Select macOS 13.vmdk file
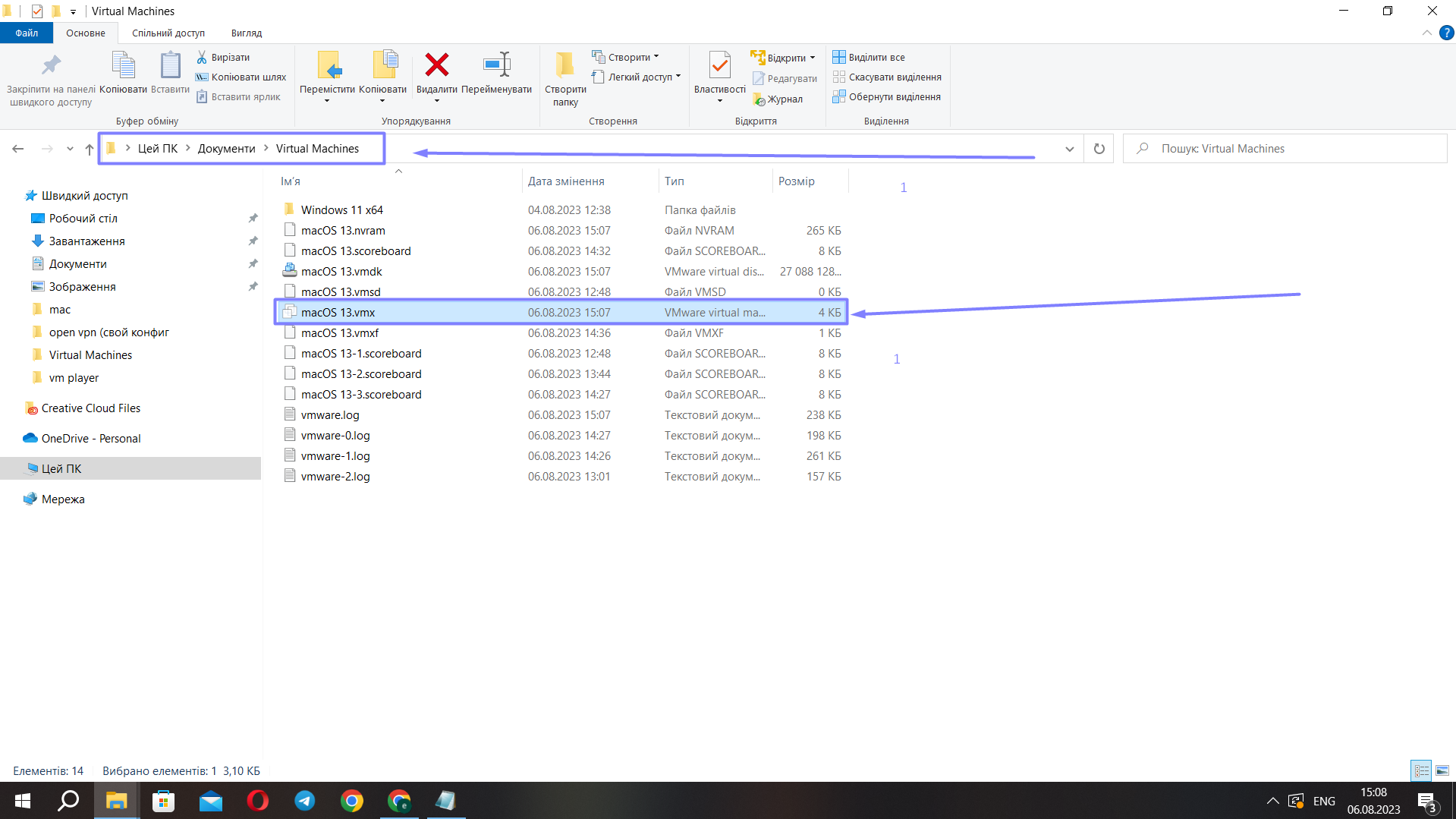Screen dimensions: 1456x819 (341, 271)
